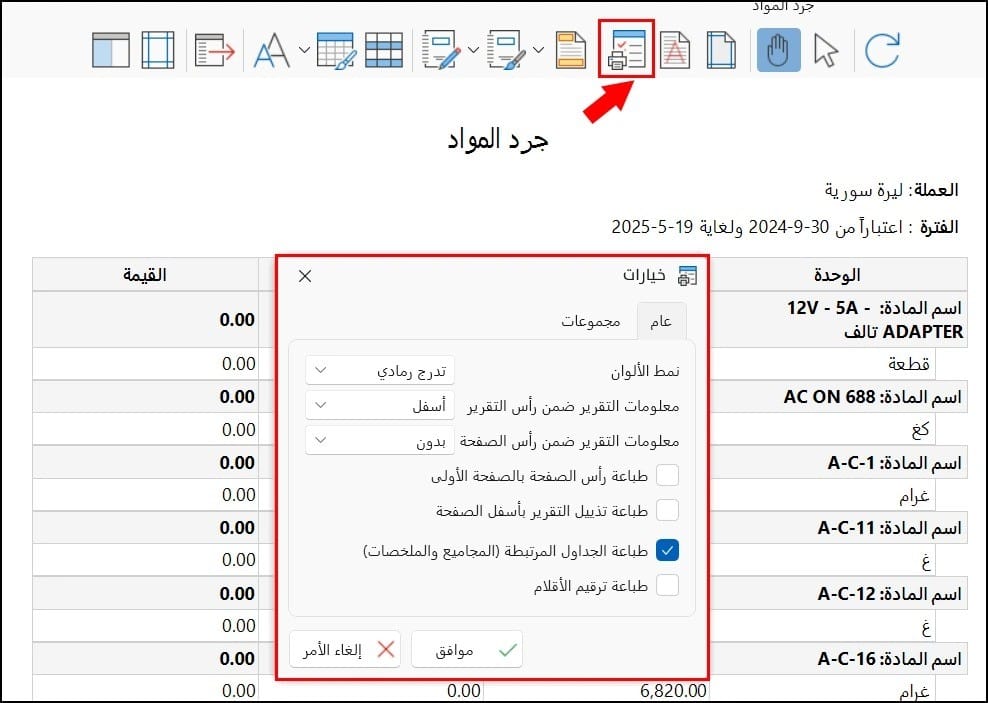Viewport: 988px width, 703px height.
Task: Close the خيارات dialog with X
Action: [x=305, y=276]
